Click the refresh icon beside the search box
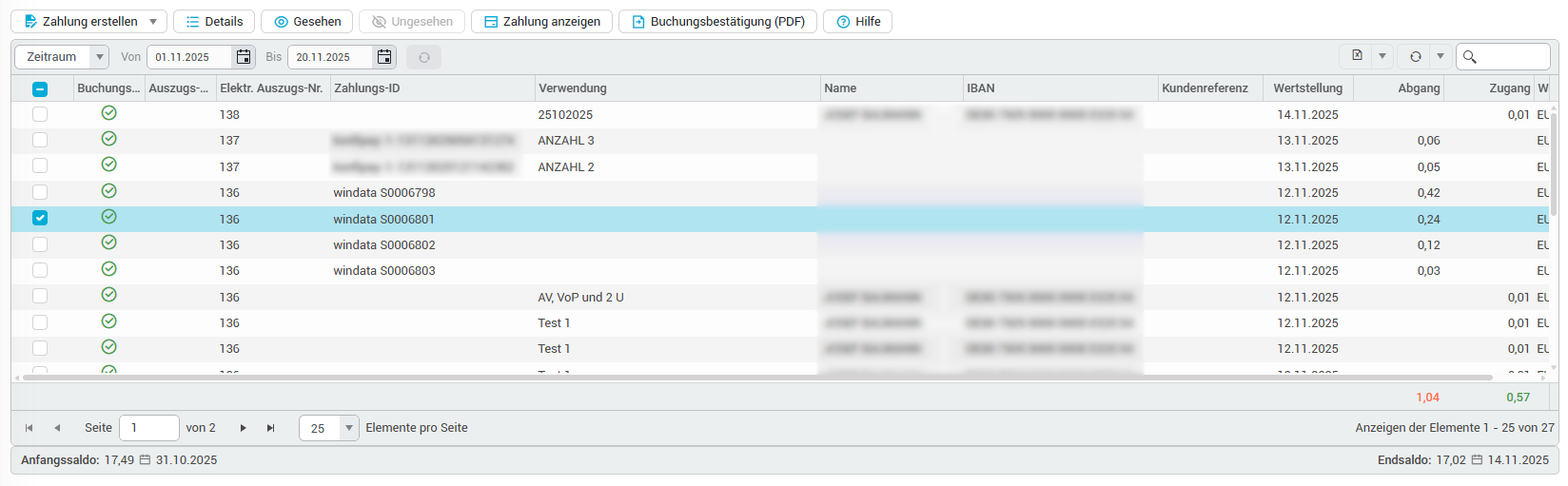The width and height of the screenshot is (1568, 486). 1415,57
